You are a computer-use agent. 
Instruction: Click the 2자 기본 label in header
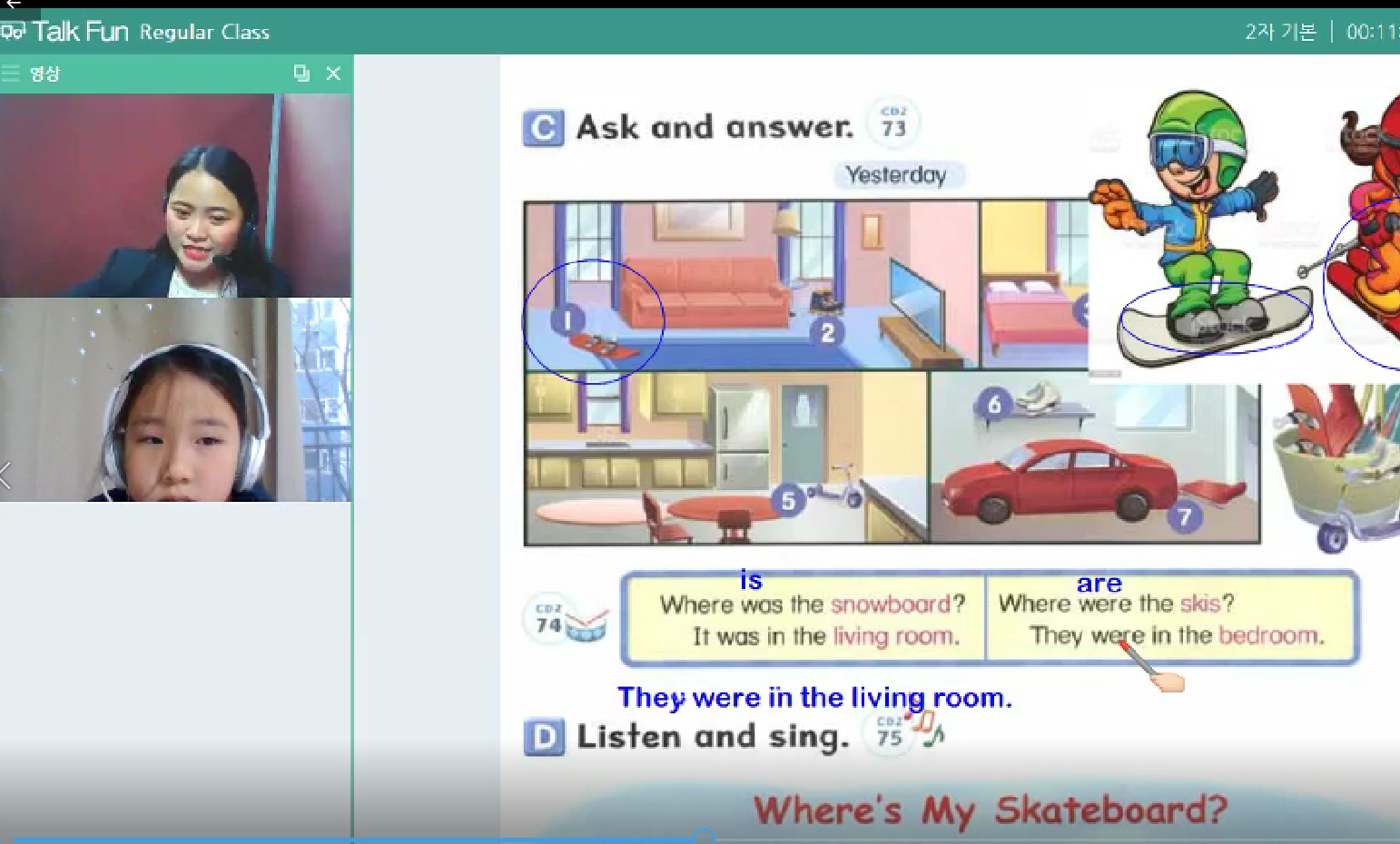click(1280, 33)
